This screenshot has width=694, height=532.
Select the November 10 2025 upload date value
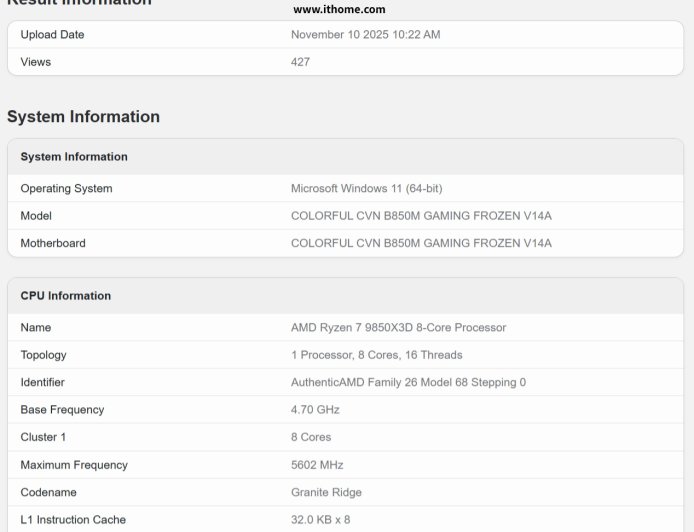tap(365, 35)
